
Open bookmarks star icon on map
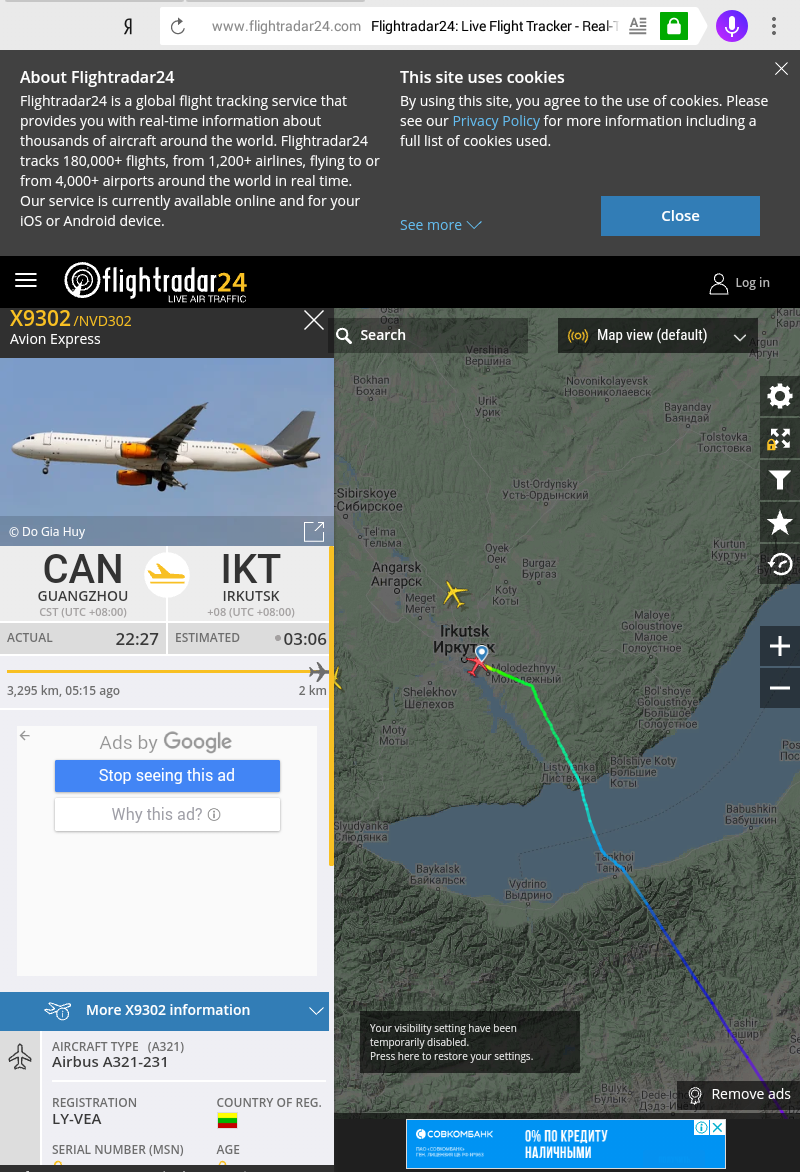(x=779, y=522)
